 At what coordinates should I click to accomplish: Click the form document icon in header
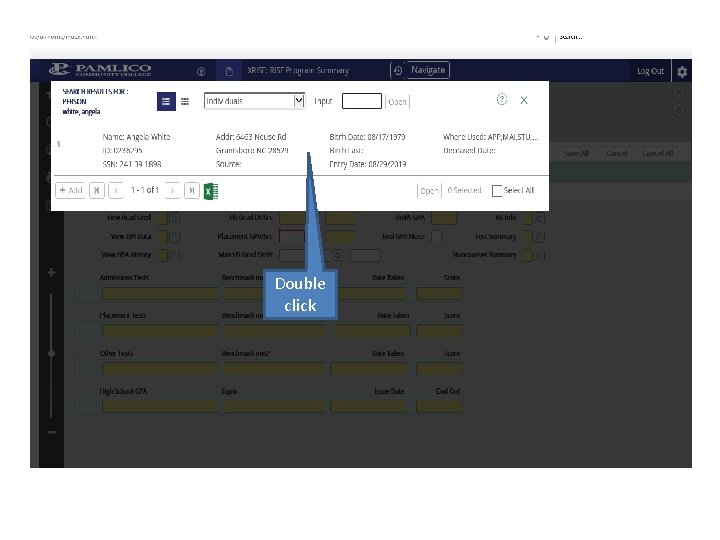(229, 71)
